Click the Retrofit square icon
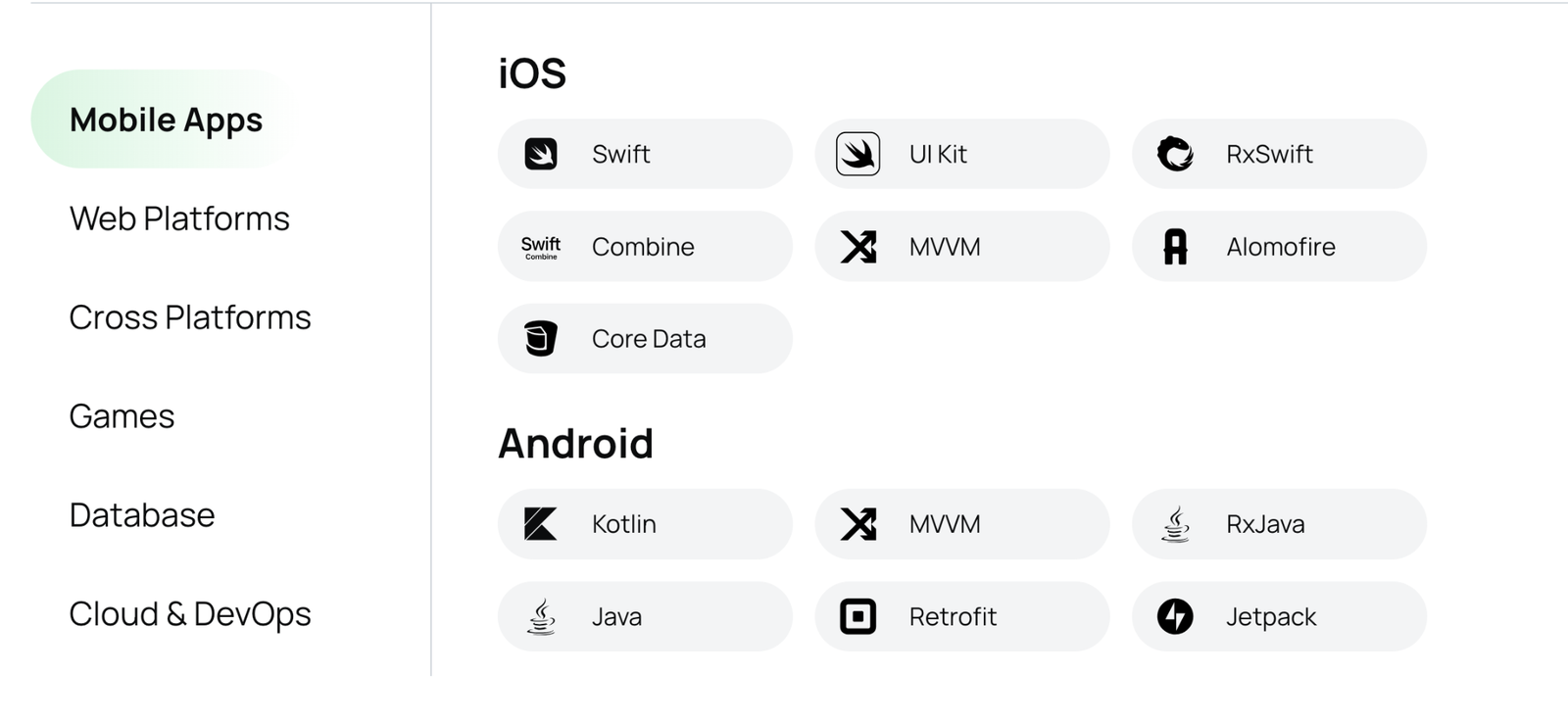 857,616
